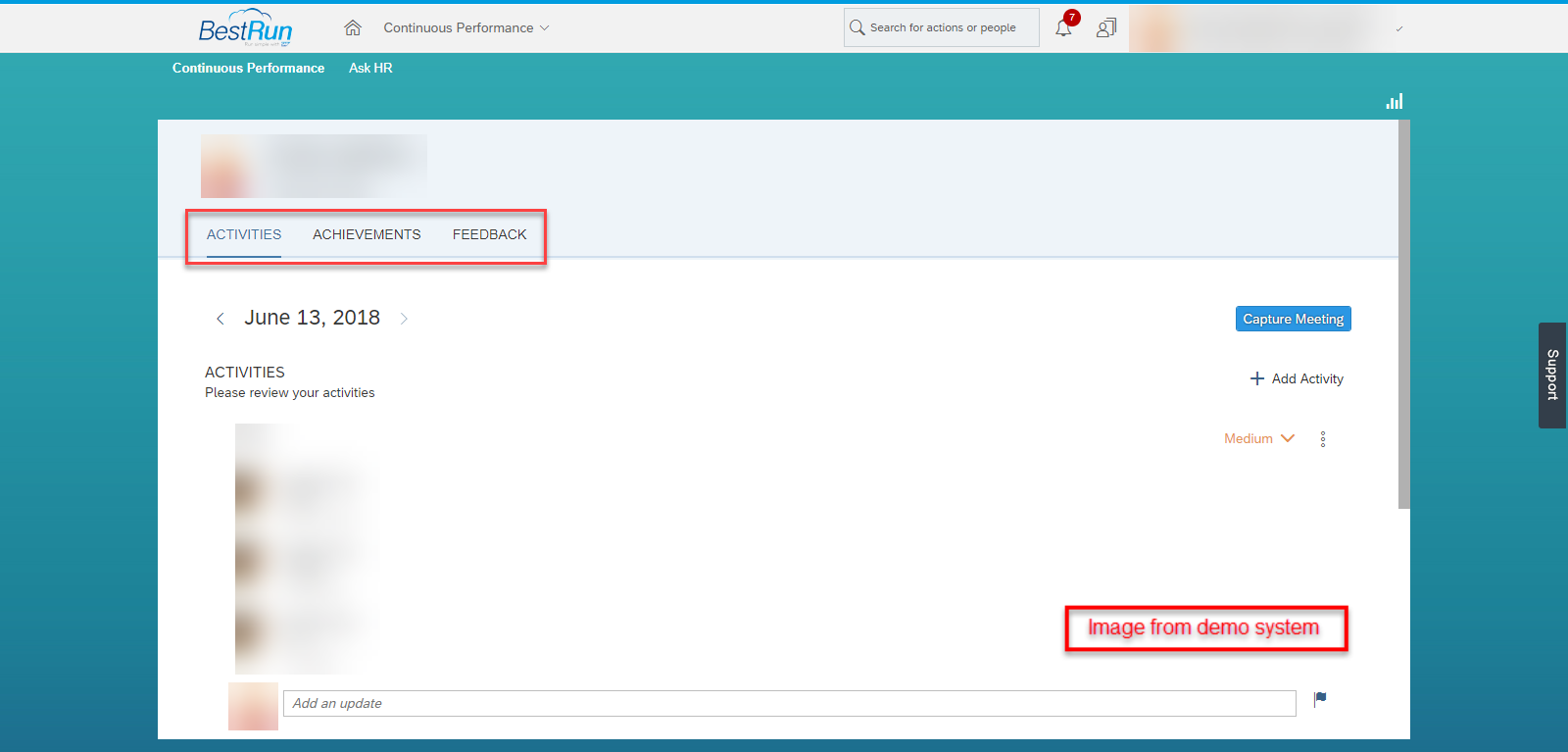1568x752 pixels.
Task: Switch to the Activities tab
Action: click(244, 234)
